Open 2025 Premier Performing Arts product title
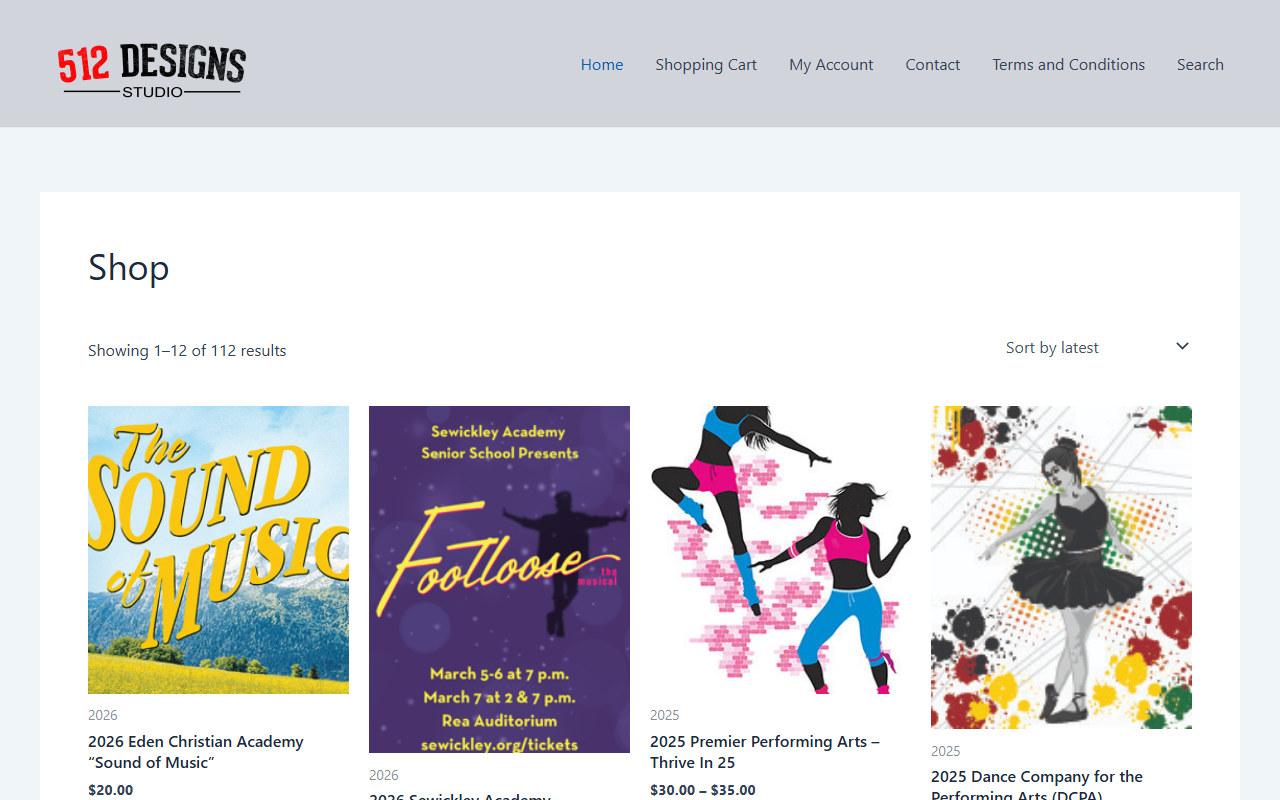Screen dimensions: 1280x800 coord(765,752)
